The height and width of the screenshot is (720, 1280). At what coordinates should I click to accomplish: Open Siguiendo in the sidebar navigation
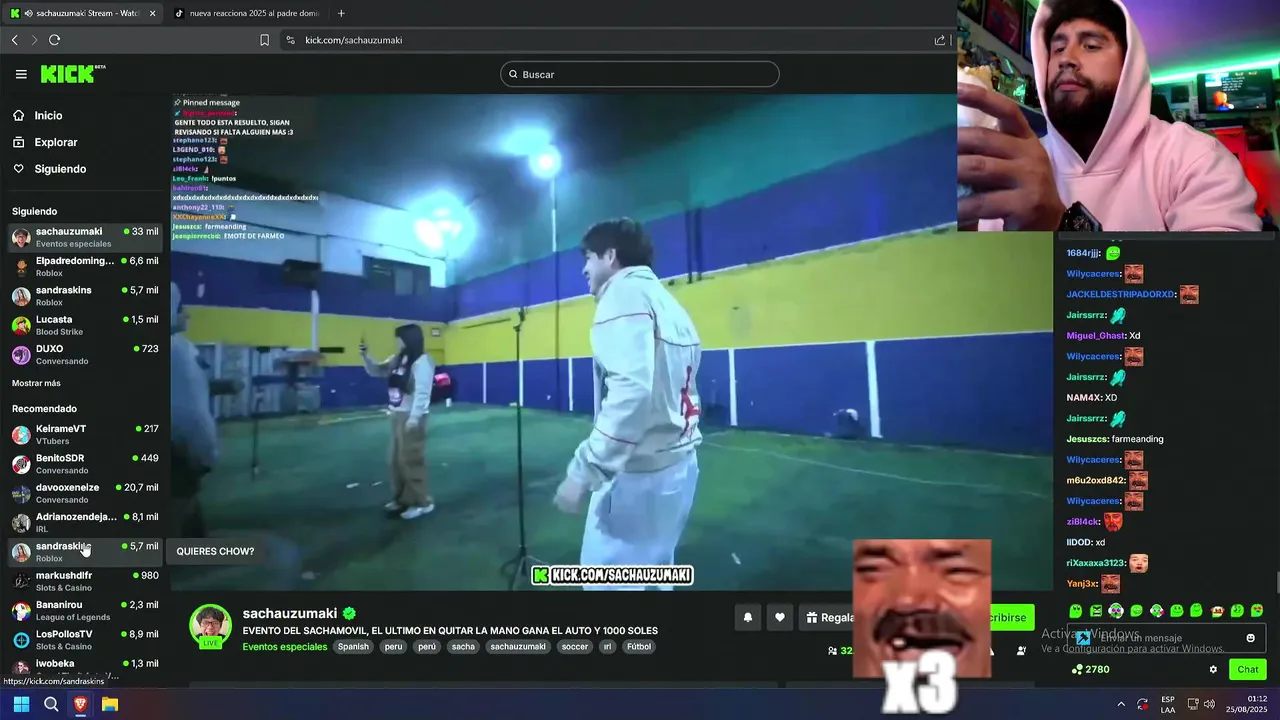(60, 169)
